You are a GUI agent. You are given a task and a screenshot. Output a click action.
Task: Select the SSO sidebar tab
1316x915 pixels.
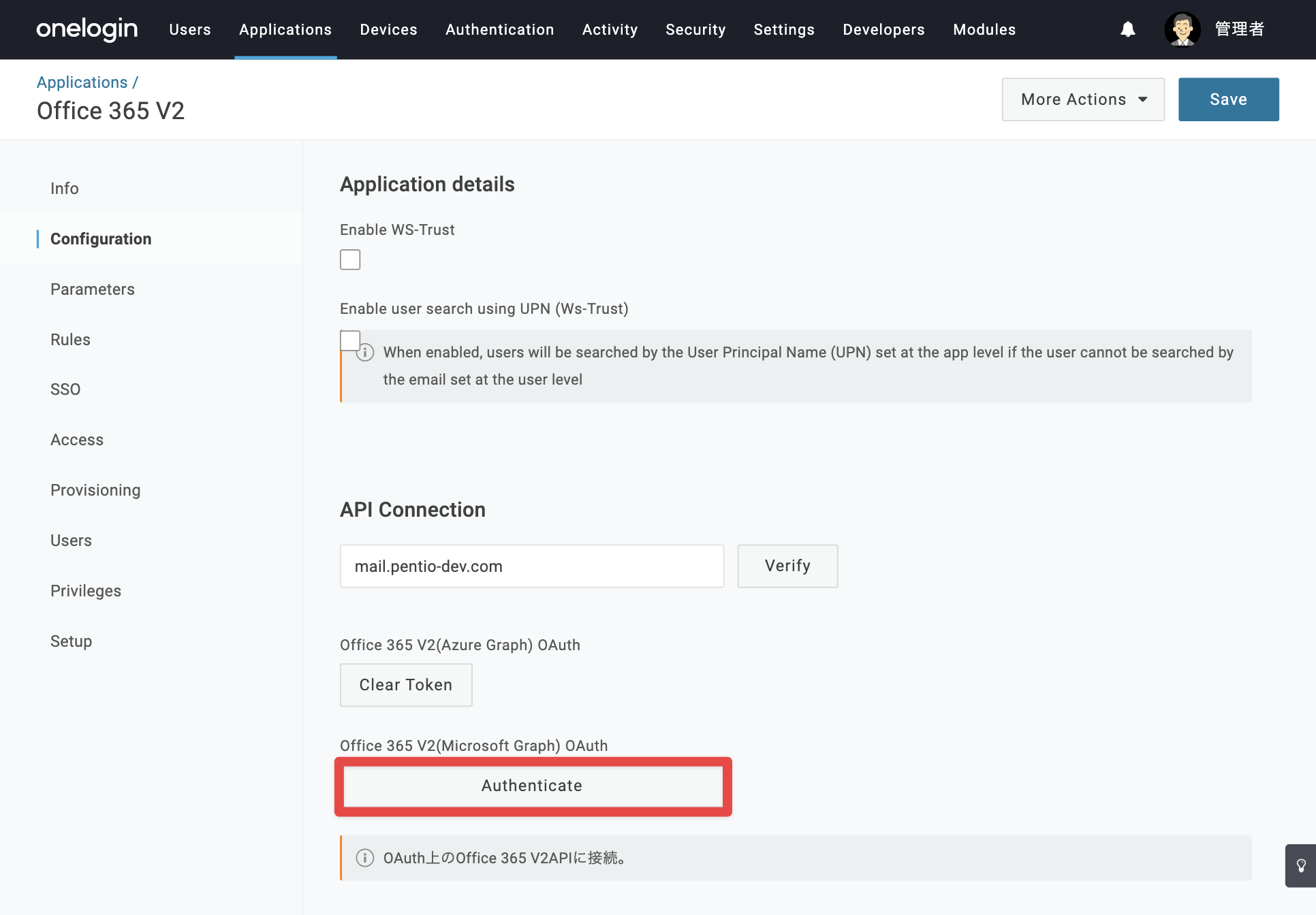pyautogui.click(x=65, y=389)
